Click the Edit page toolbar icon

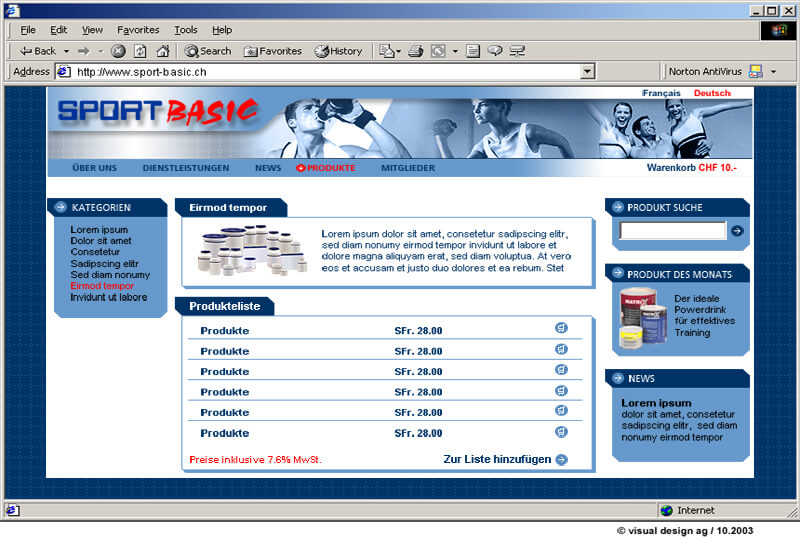[x=473, y=51]
